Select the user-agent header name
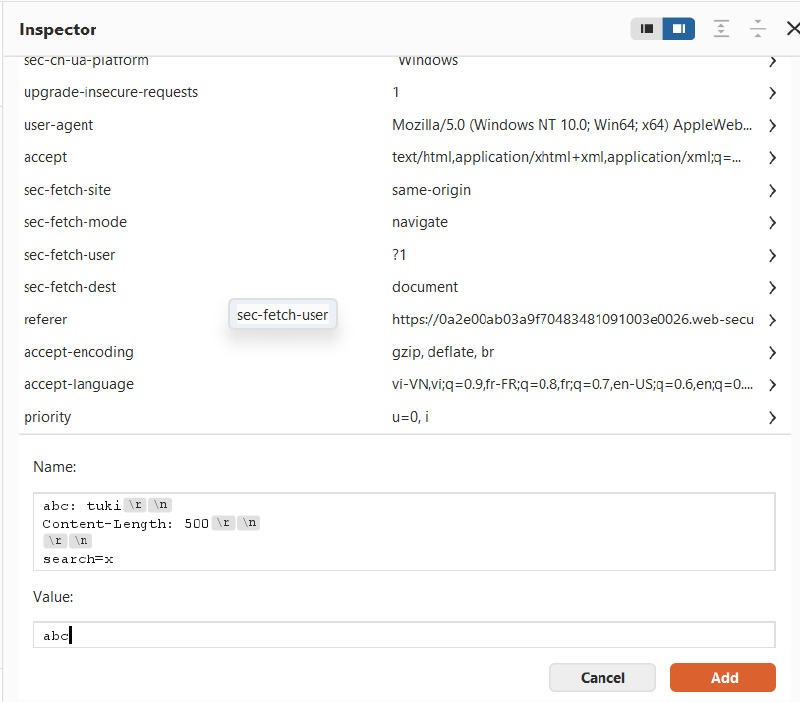This screenshot has height=702, width=800. [x=58, y=125]
